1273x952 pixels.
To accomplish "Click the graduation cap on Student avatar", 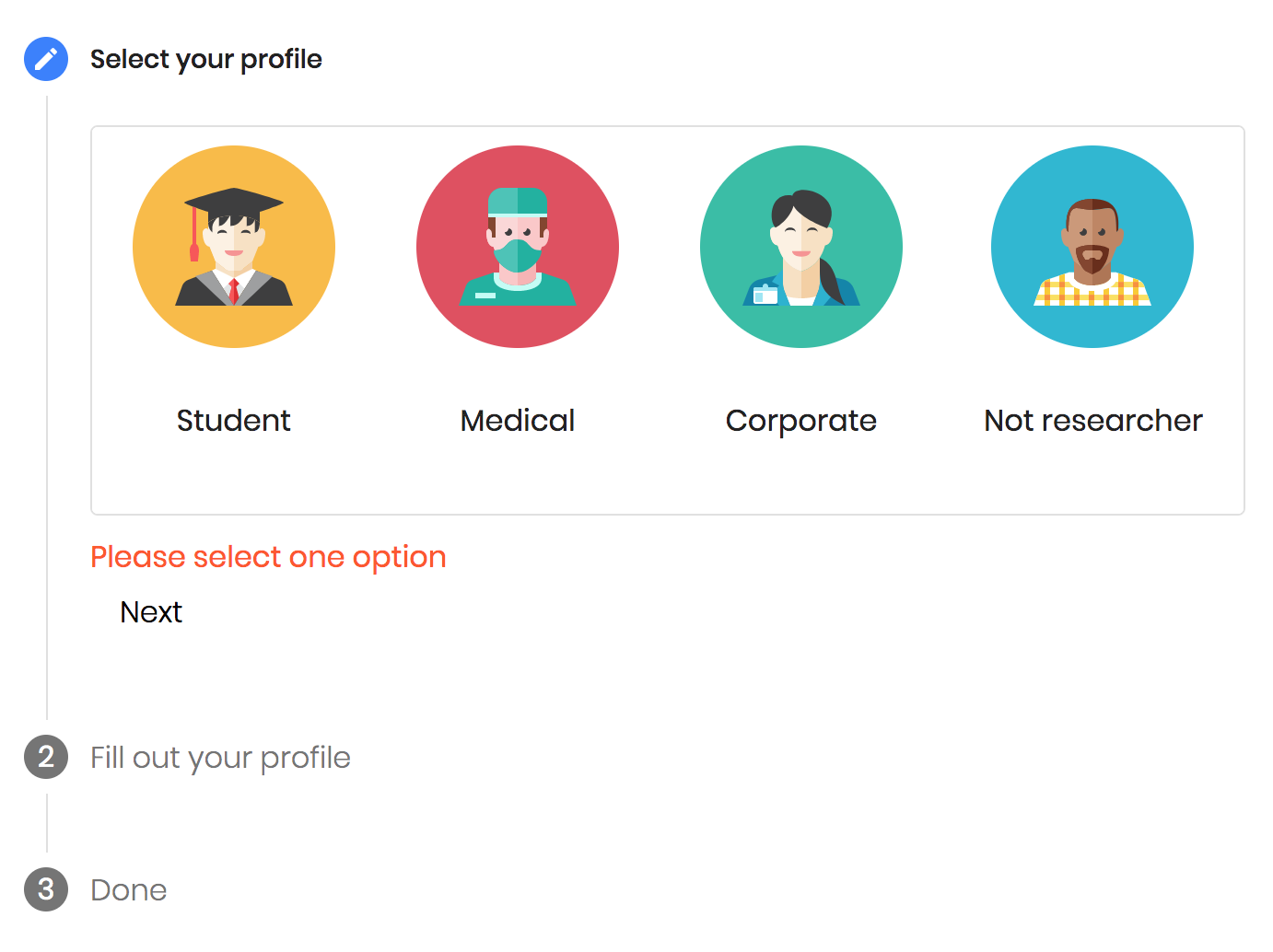I will 234,202.
